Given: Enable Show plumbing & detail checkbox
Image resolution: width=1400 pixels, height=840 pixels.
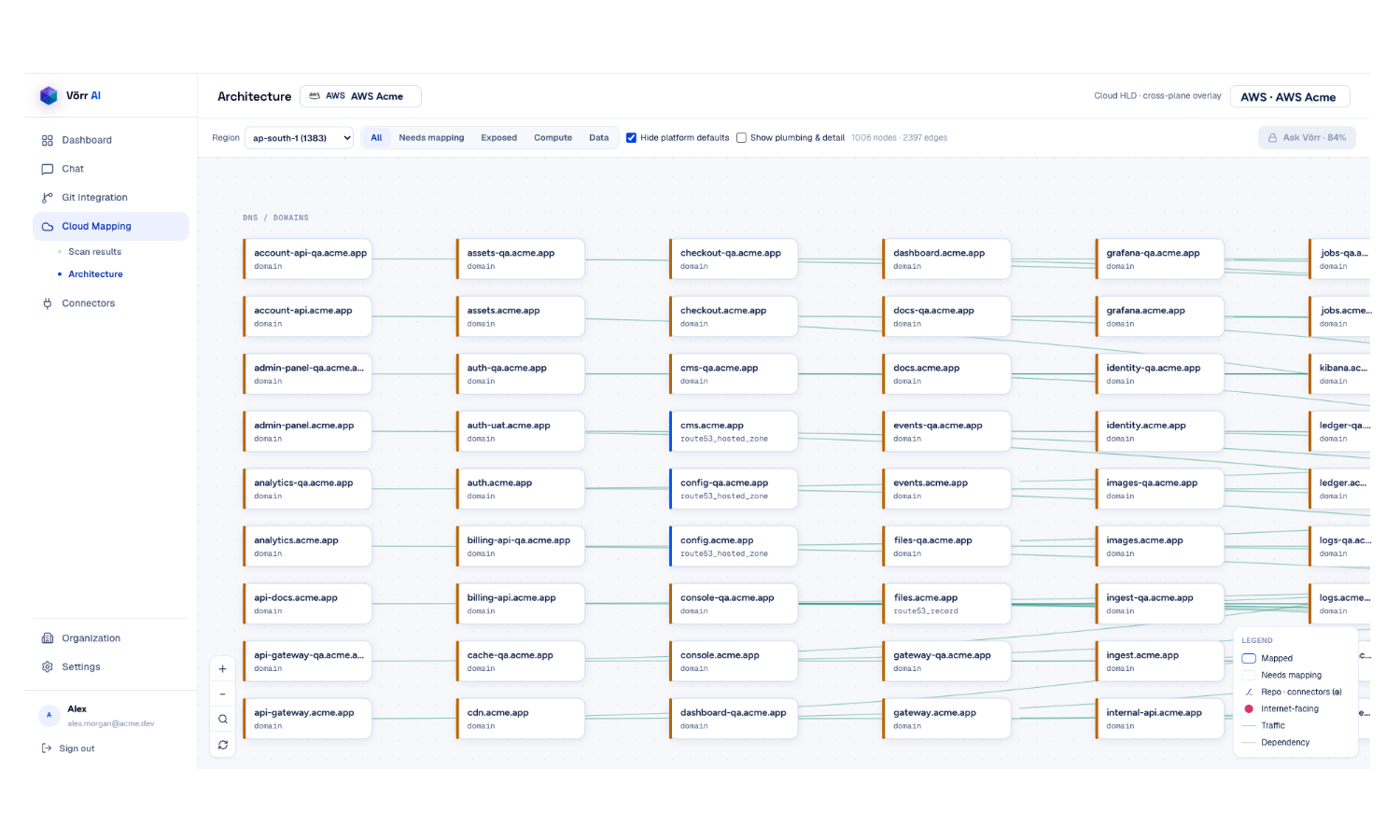Looking at the screenshot, I should [742, 138].
